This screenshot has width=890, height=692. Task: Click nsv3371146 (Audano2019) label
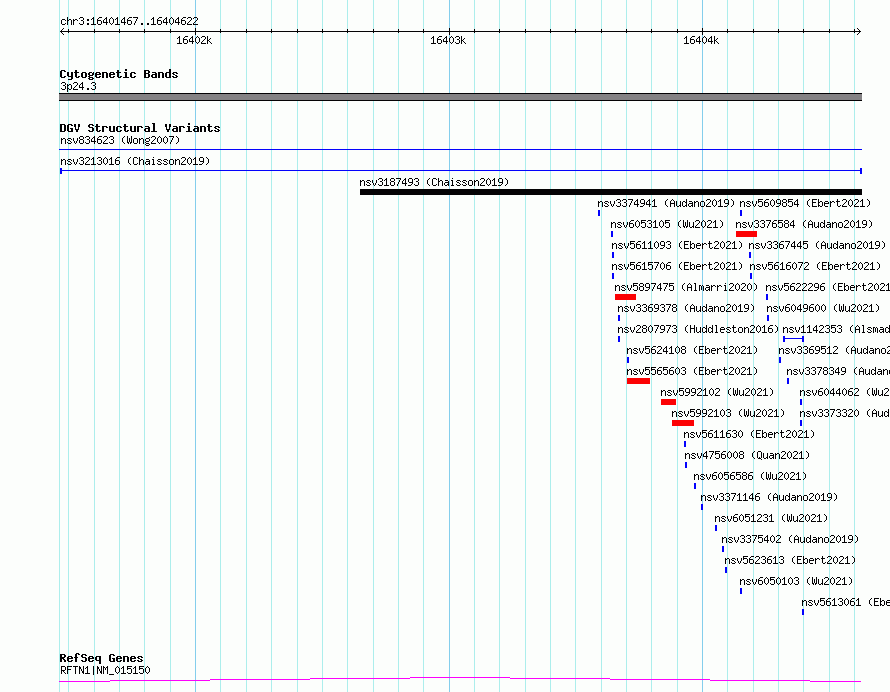[x=769, y=497]
